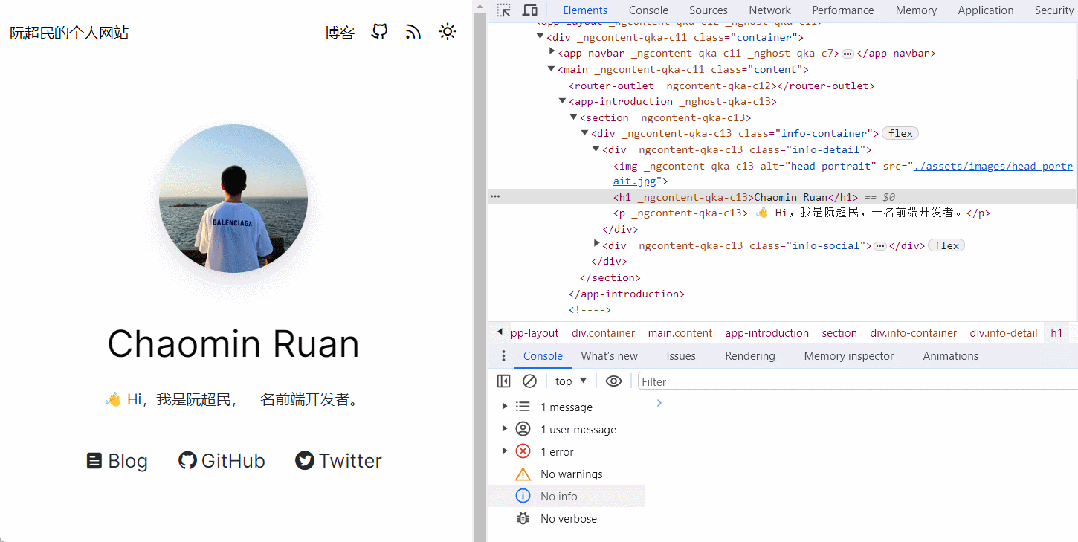Switch to the Security tab
Screen dimensions: 1078x542
[x=1054, y=10]
